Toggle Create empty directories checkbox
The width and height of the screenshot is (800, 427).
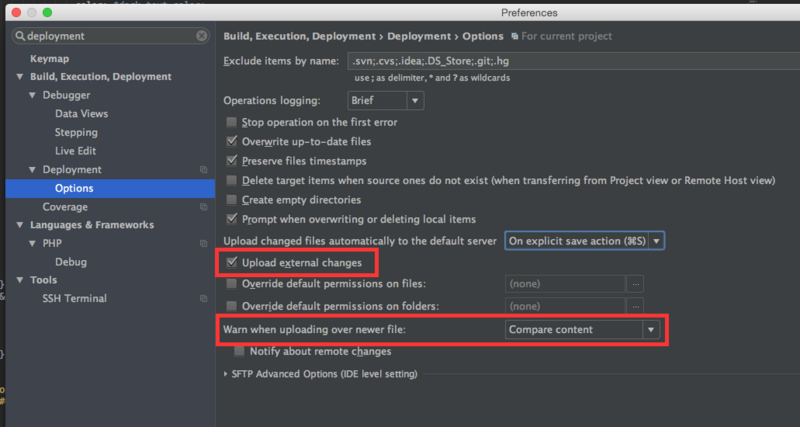(233, 200)
